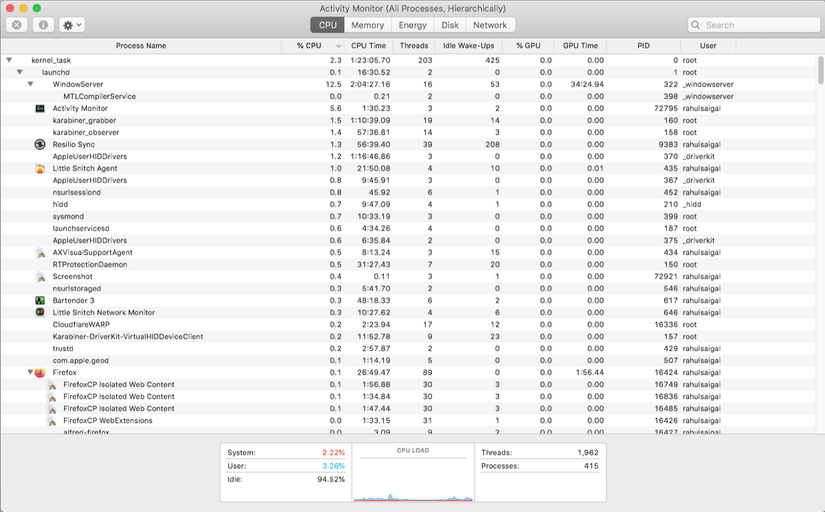Select FirefoxCP Isolated Web Content PID 16749
Screen dimensions: 825x512
pos(408,385)
